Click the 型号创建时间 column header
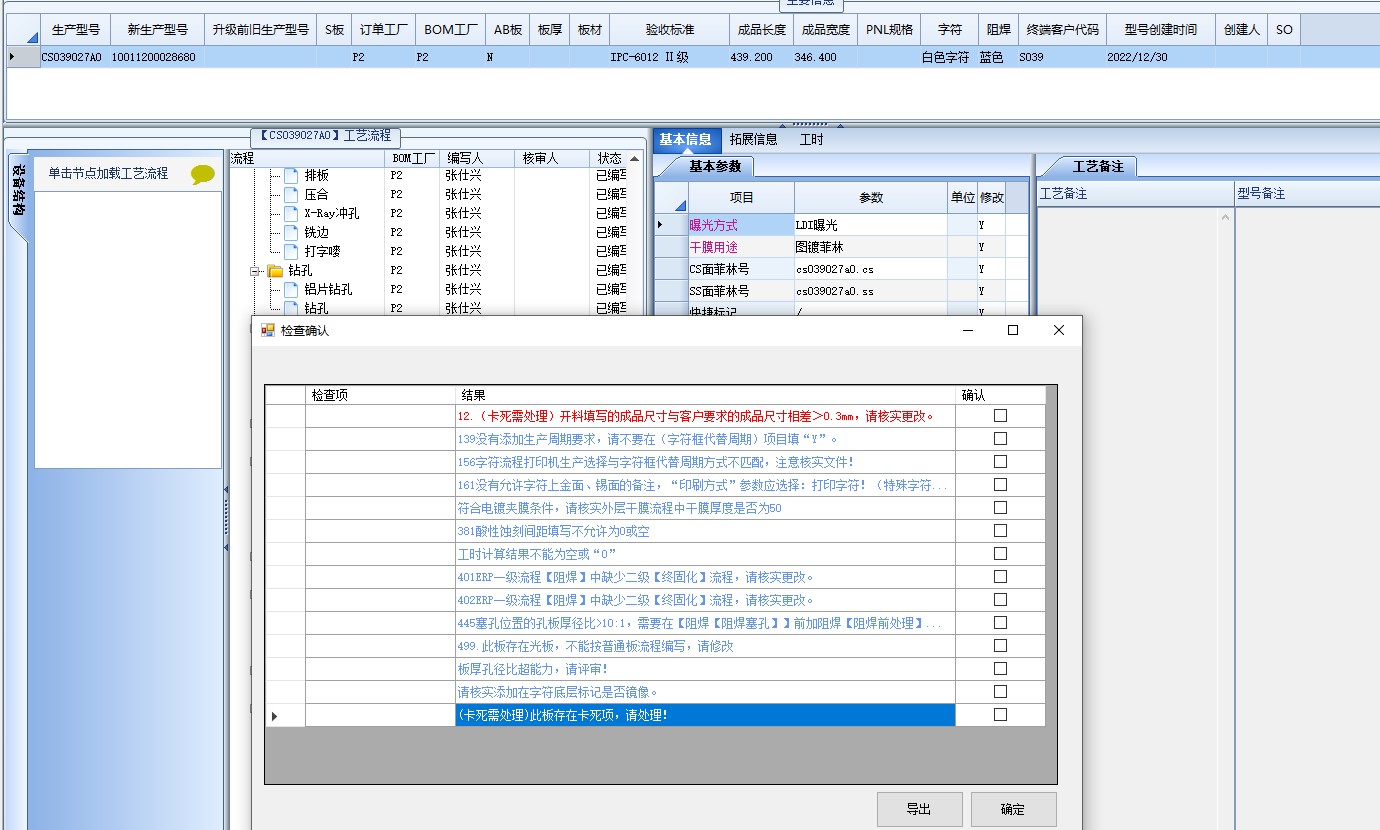This screenshot has height=830, width=1380. tap(1160, 30)
